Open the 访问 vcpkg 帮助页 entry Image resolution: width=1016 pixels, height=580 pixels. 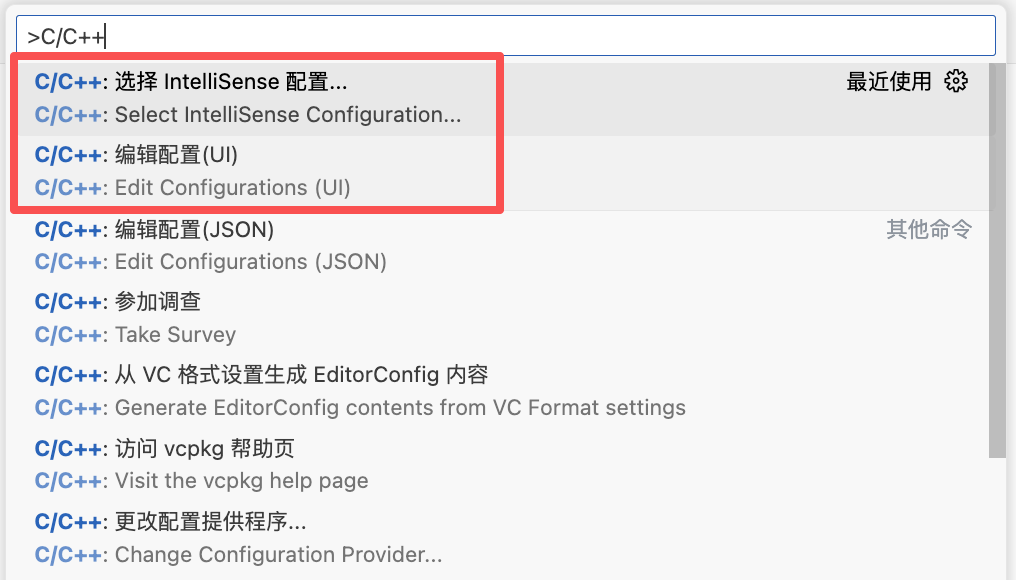click(204, 449)
